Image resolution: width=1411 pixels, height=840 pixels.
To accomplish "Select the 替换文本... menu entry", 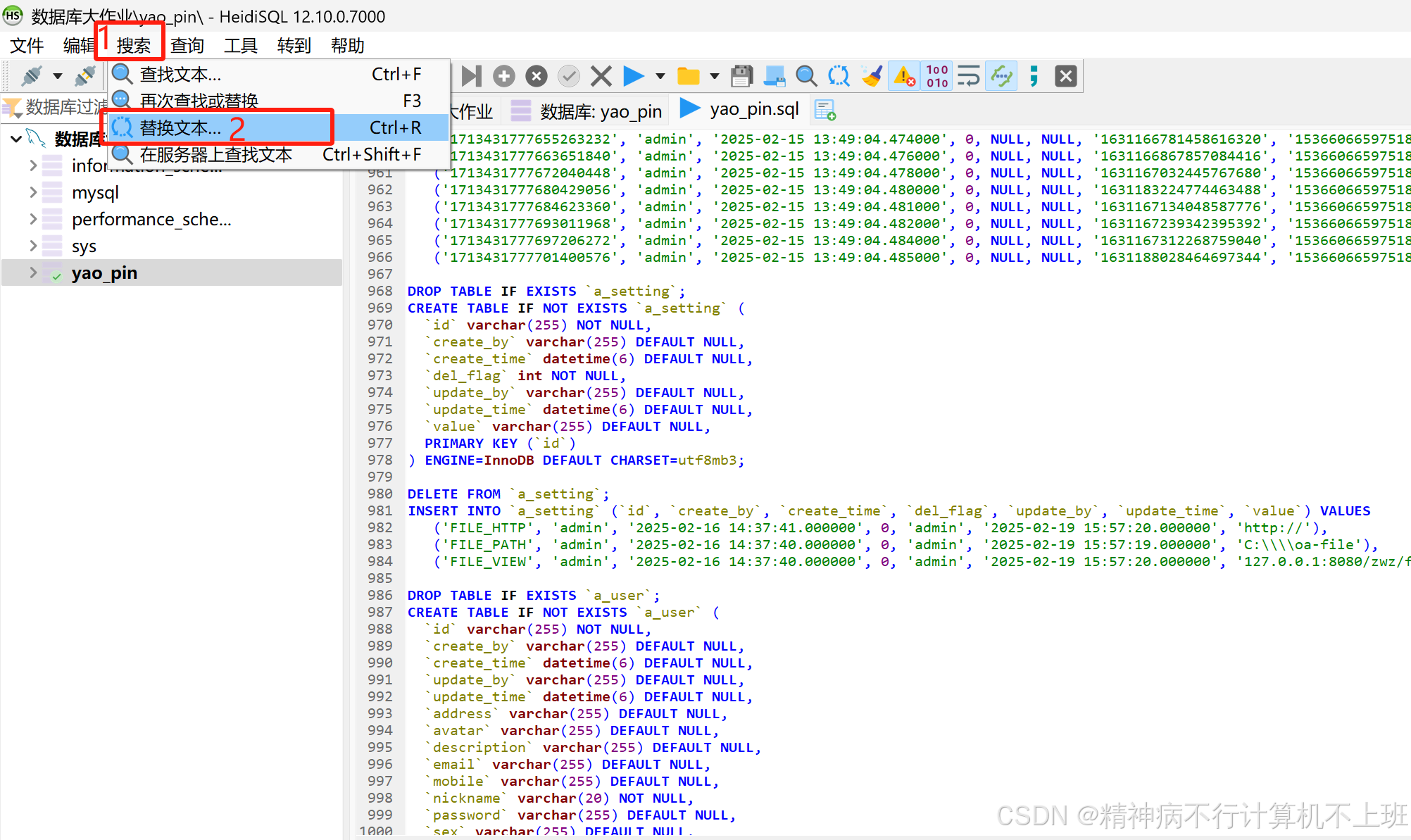I will [180, 127].
